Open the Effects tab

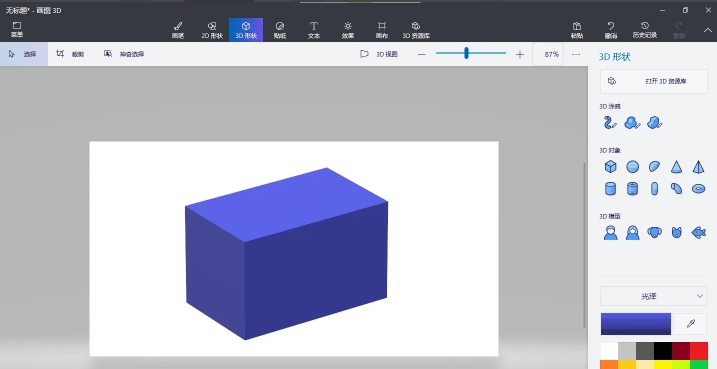tap(348, 30)
